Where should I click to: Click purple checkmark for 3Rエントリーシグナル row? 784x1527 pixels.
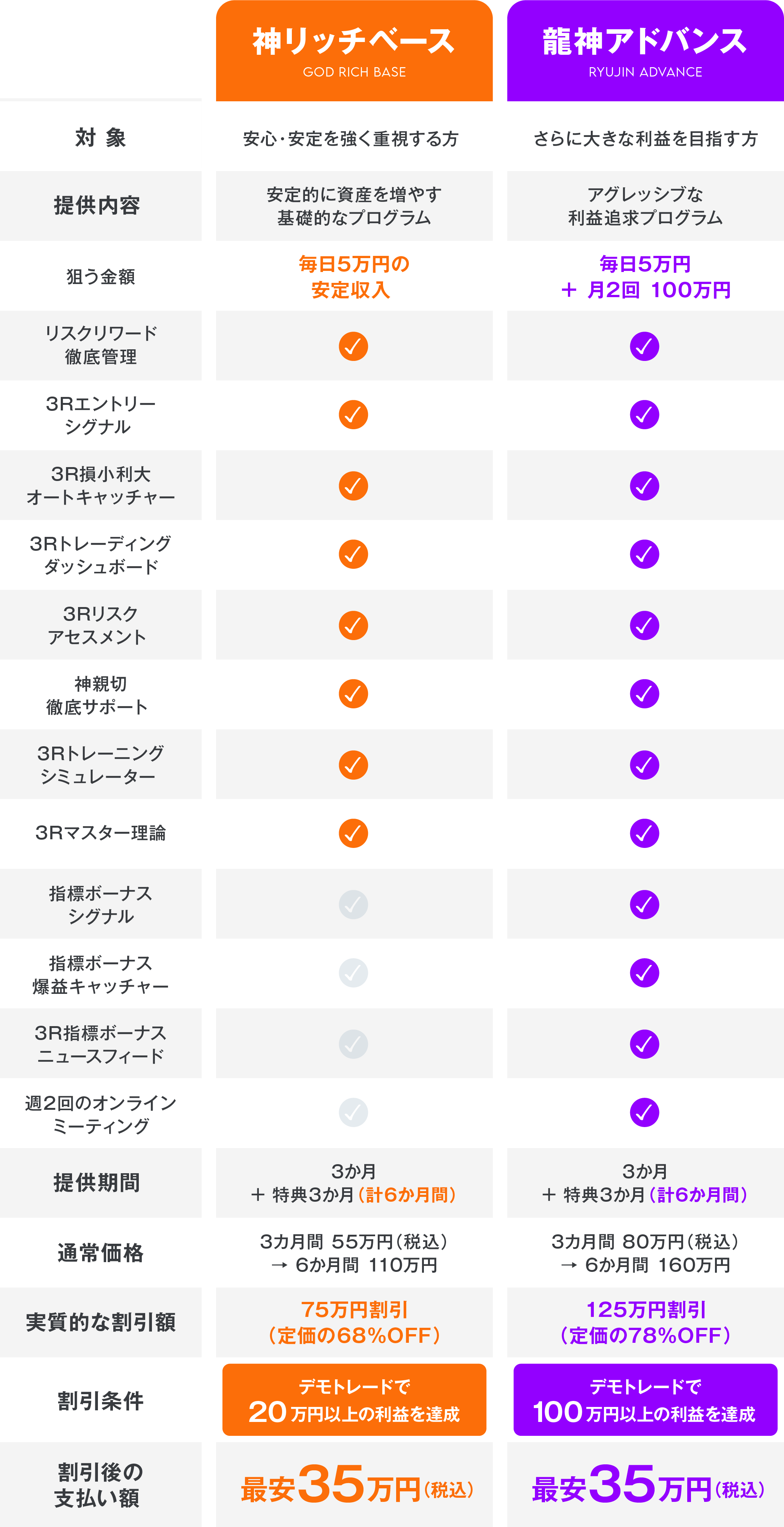(x=644, y=415)
